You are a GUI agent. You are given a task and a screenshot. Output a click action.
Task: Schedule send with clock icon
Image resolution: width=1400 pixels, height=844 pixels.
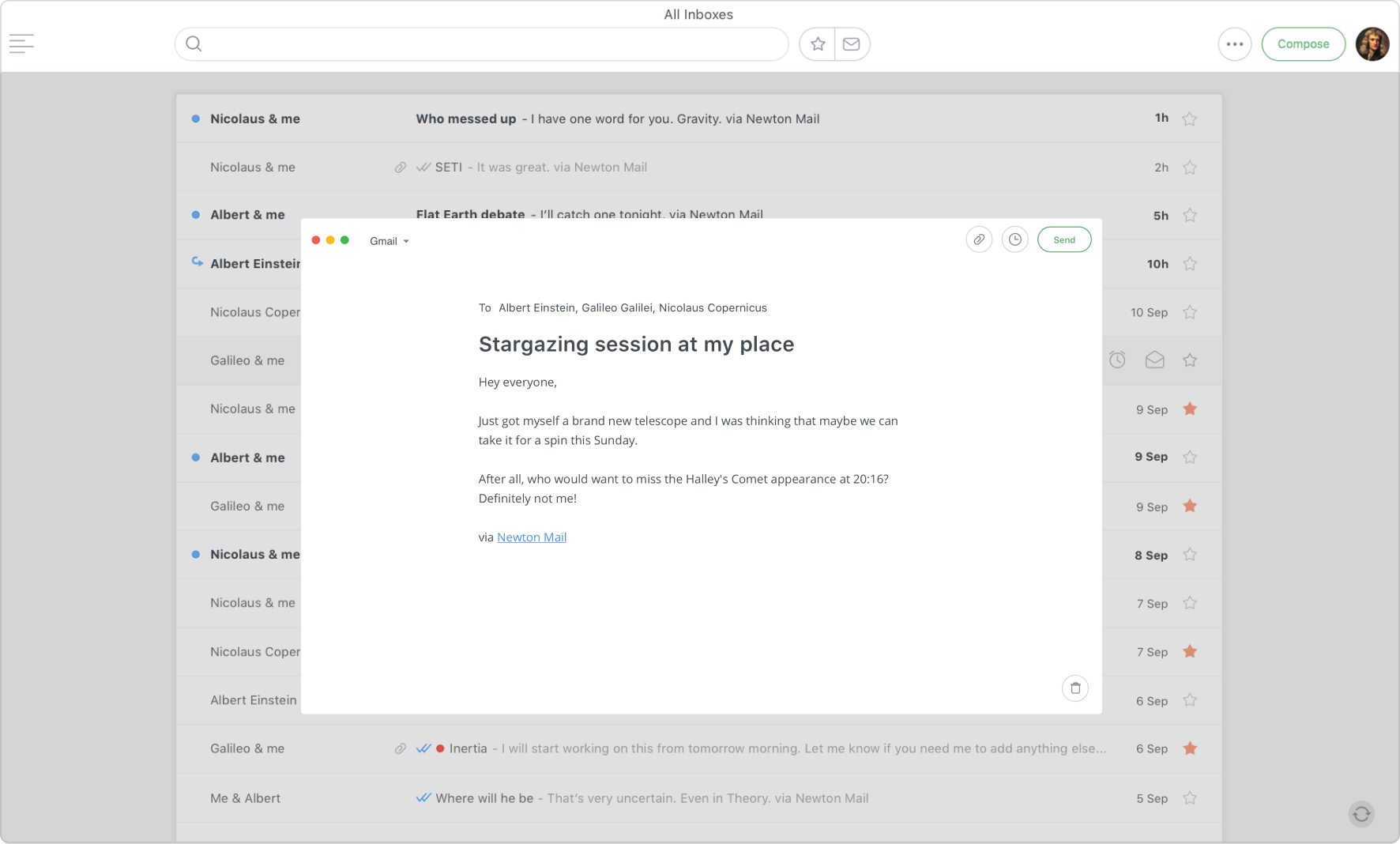coord(1015,239)
